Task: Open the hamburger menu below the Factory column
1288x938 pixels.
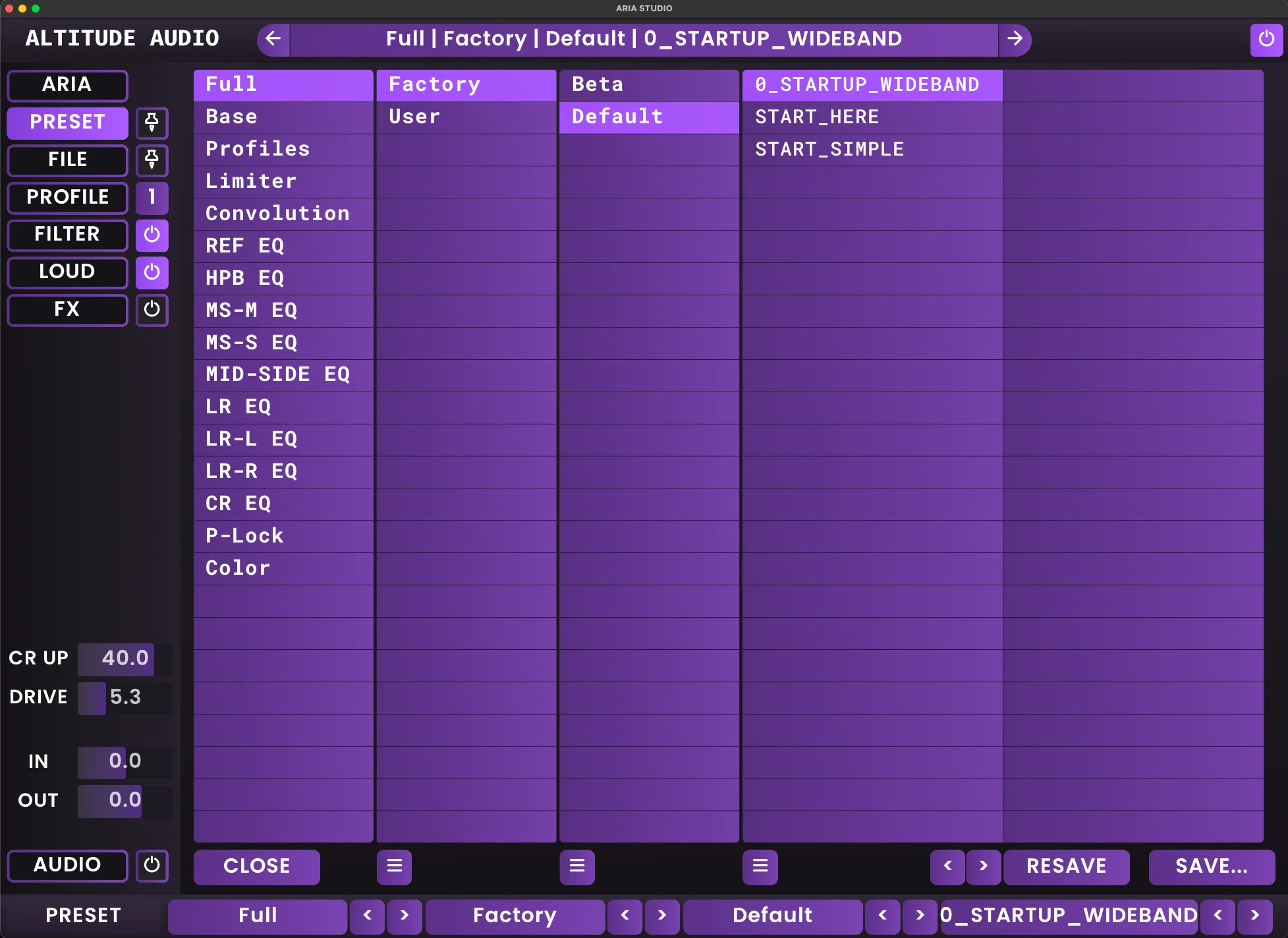Action: [x=577, y=867]
